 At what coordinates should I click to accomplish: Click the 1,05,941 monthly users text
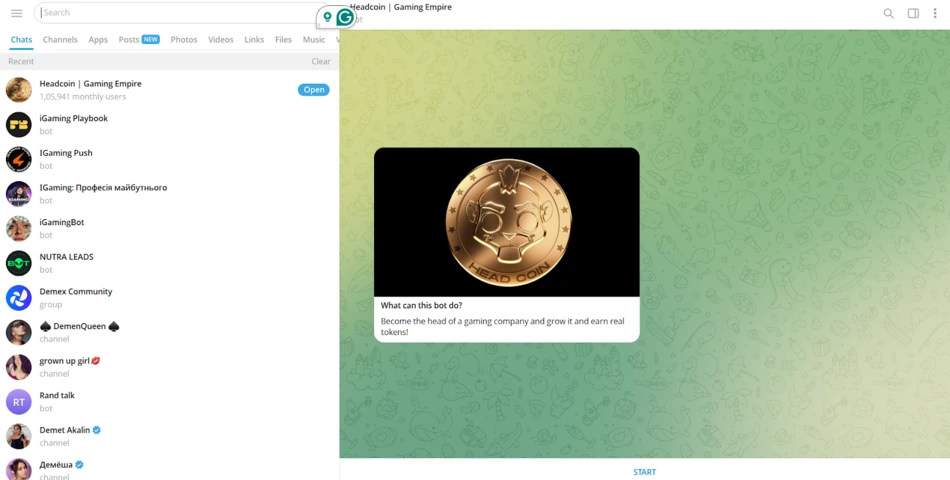(83, 96)
